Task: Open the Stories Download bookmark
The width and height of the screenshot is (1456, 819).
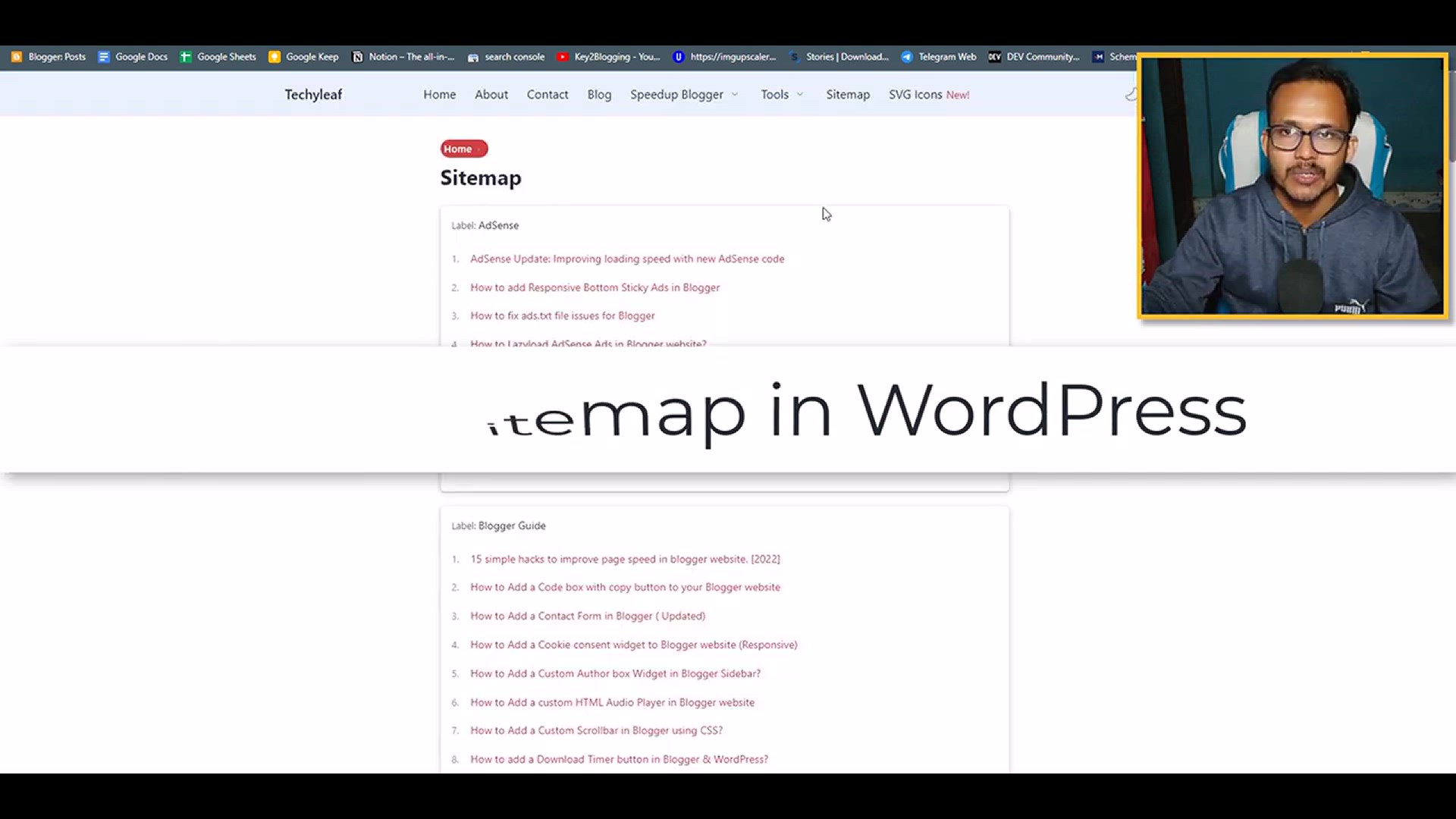Action: (x=839, y=57)
